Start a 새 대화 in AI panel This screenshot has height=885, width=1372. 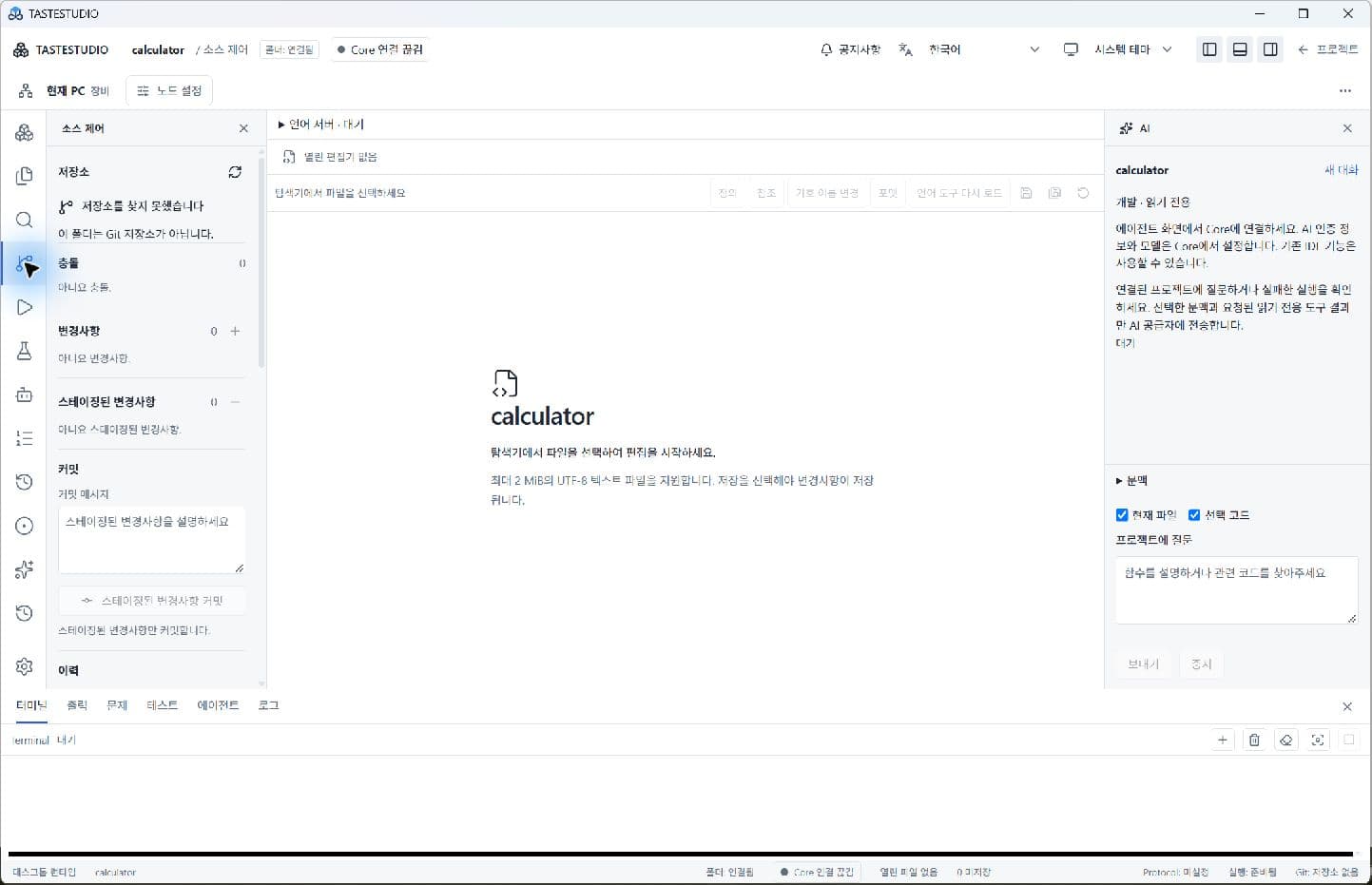coord(1342,170)
